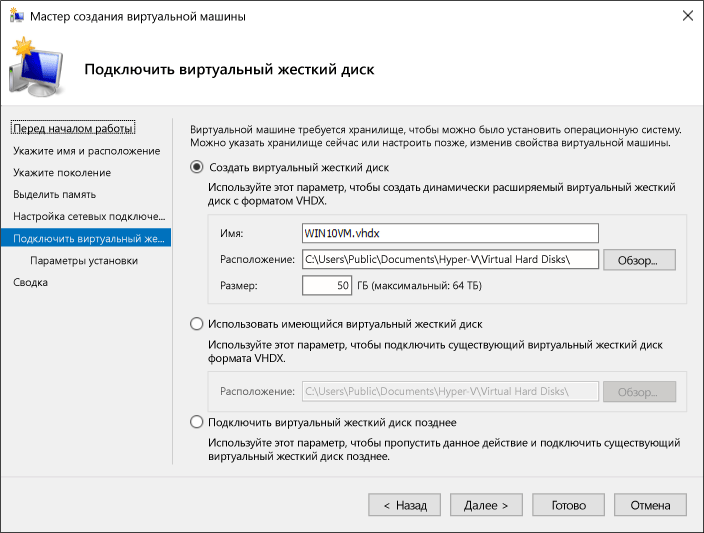The width and height of the screenshot is (704, 533).
Task: Click the new disk location path field
Action: [x=449, y=260]
